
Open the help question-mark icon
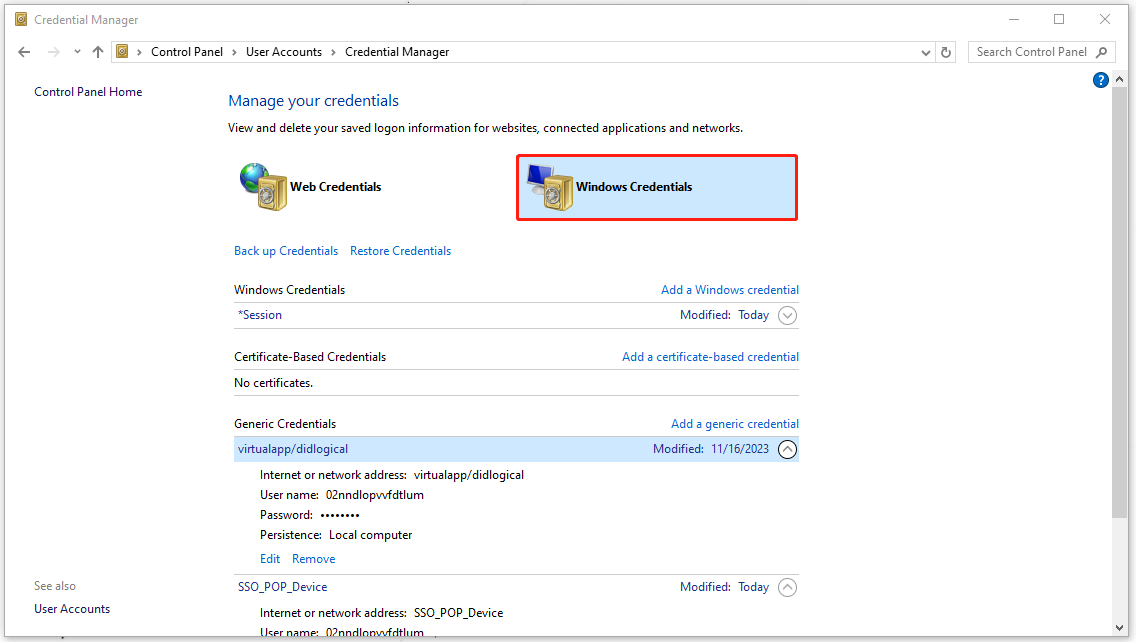pos(1100,79)
